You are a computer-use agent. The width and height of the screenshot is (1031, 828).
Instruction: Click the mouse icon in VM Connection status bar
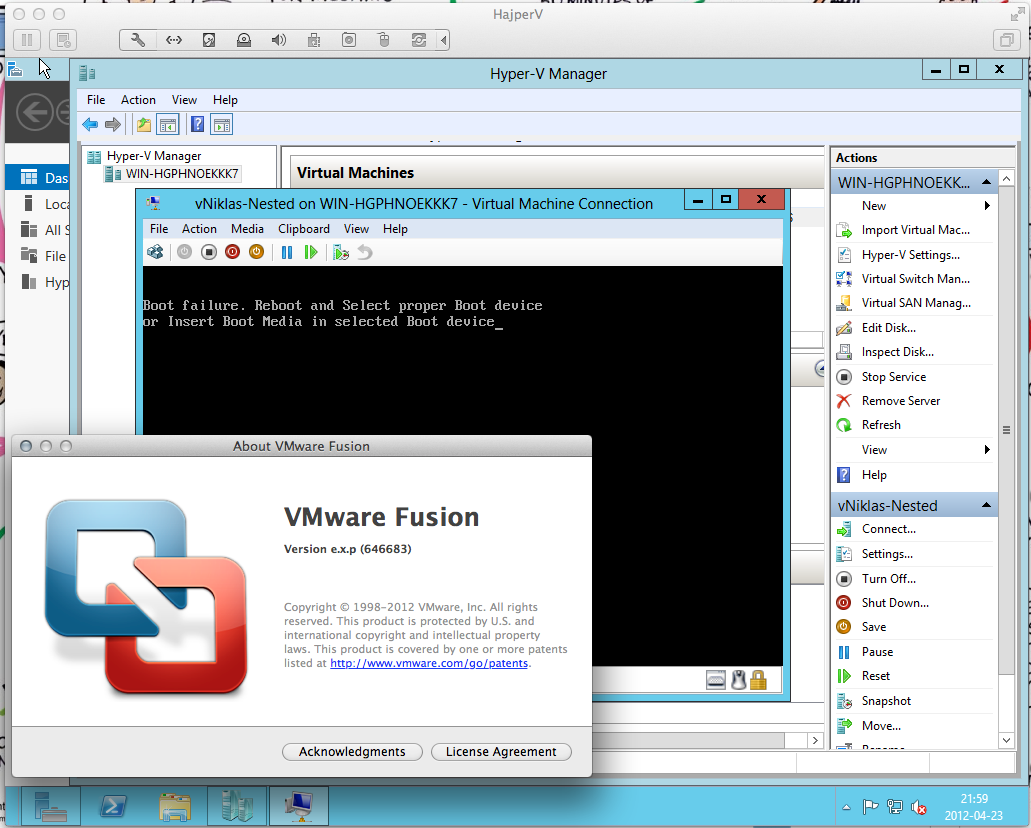(738, 679)
